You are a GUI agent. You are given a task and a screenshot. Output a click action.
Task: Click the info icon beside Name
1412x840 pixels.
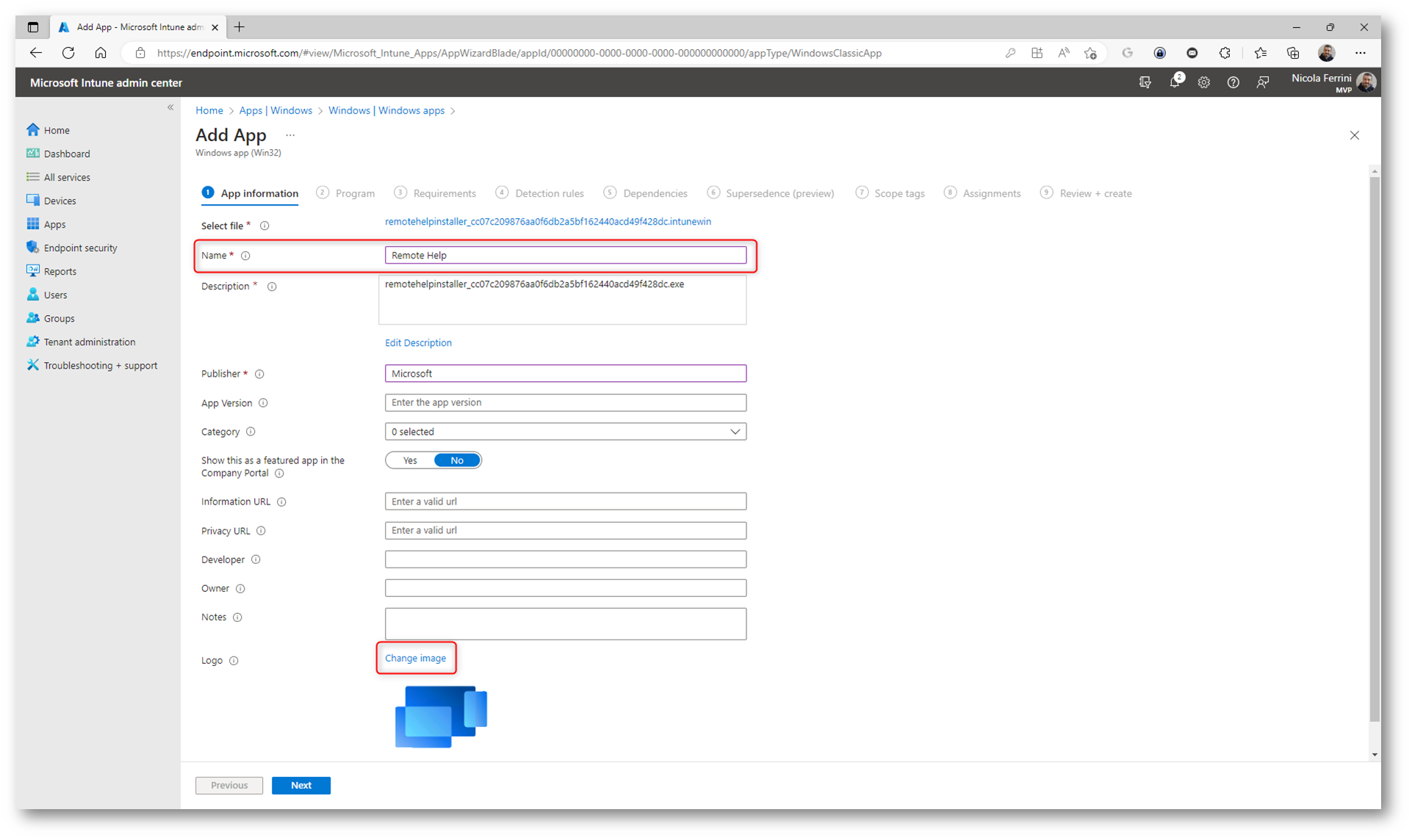click(x=246, y=256)
